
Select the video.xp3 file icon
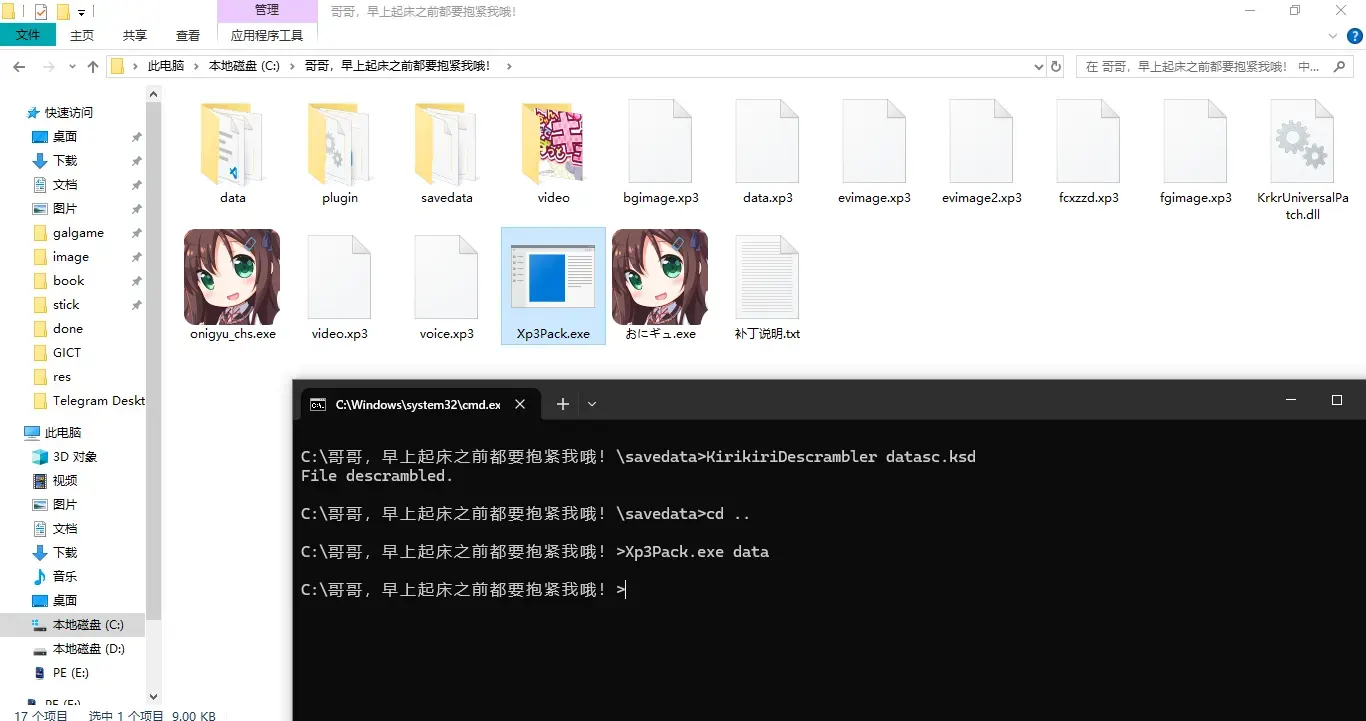tap(339, 277)
